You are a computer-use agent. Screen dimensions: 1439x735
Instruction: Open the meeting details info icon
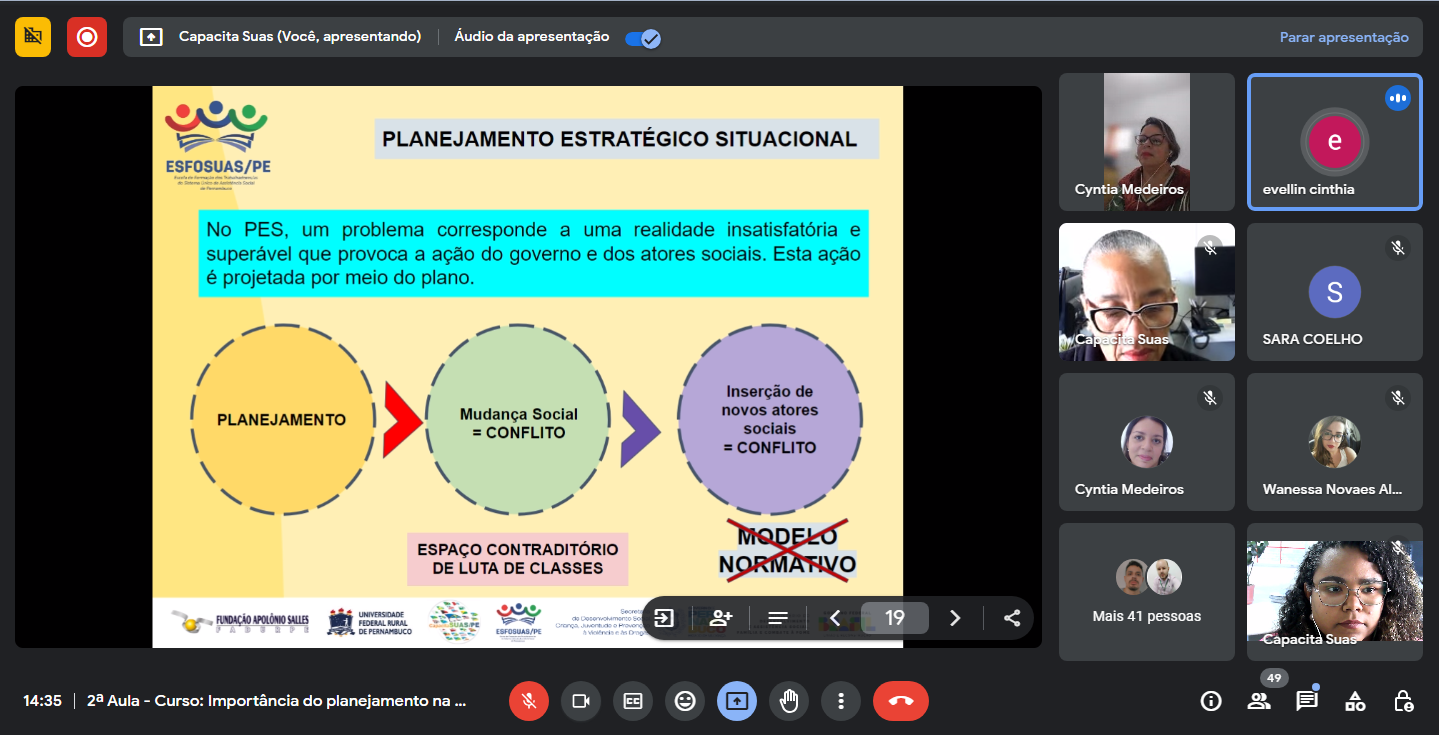point(1211,701)
